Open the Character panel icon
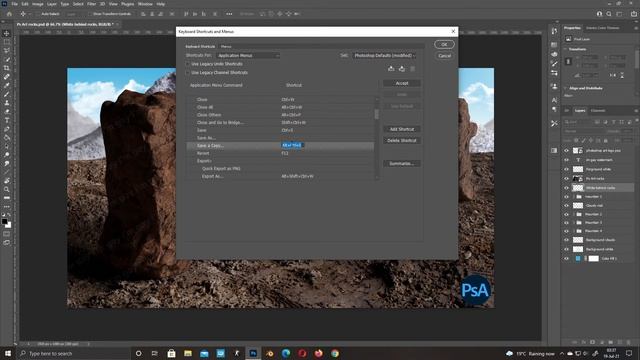This screenshot has width=640, height=360. pyautogui.click(x=554, y=100)
